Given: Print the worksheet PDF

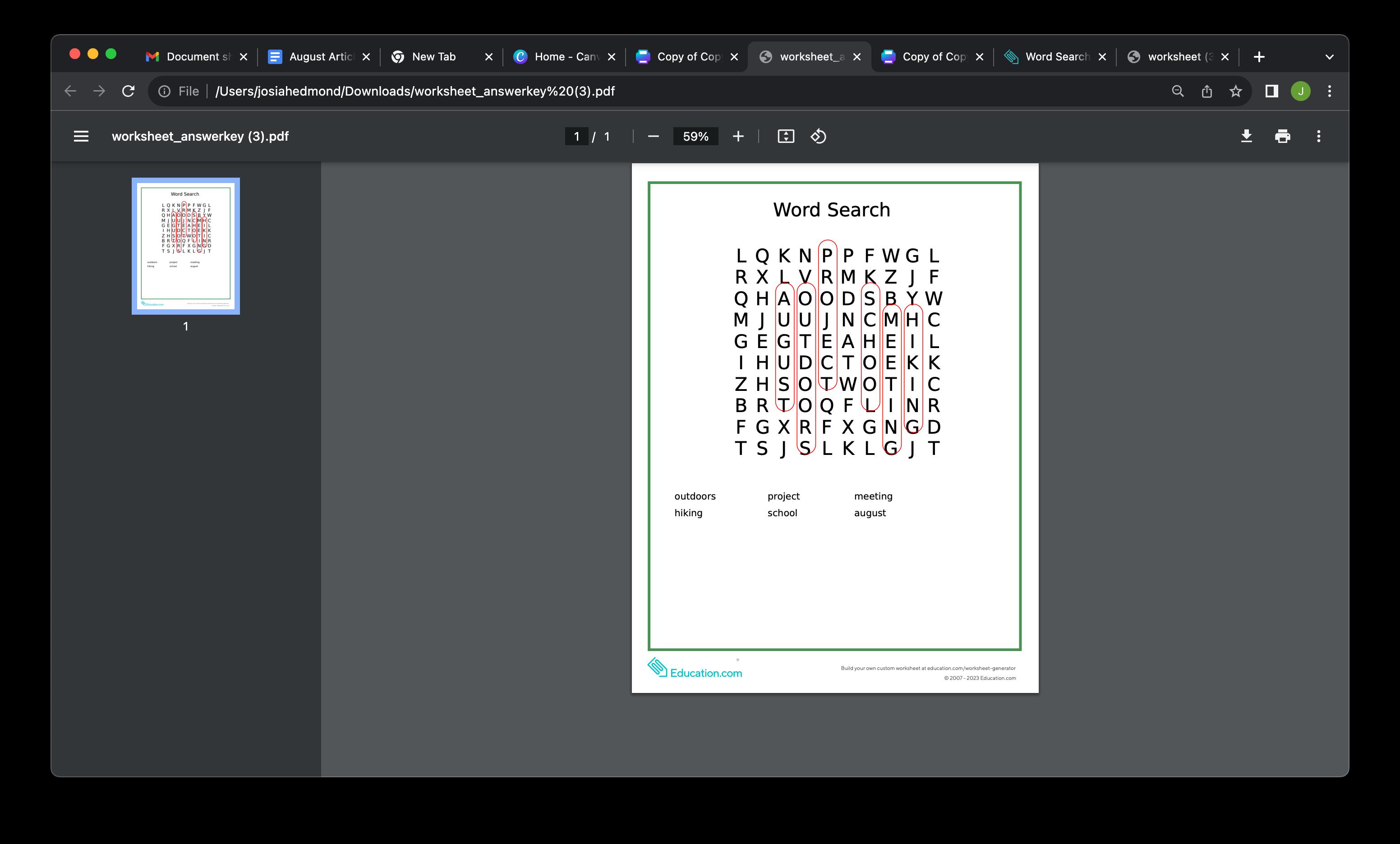Looking at the screenshot, I should pos(1282,136).
